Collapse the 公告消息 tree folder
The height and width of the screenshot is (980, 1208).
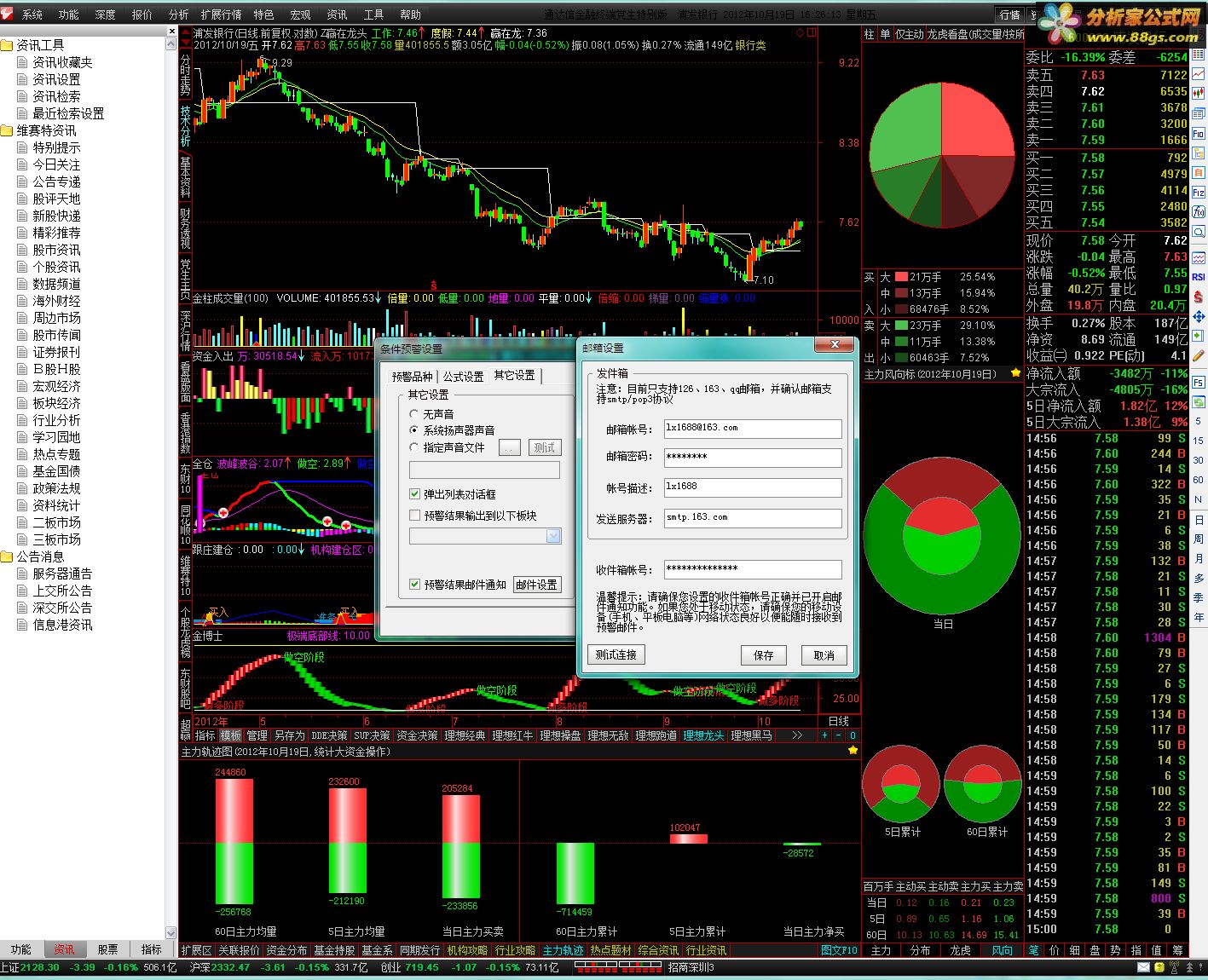pyautogui.click(x=7, y=556)
